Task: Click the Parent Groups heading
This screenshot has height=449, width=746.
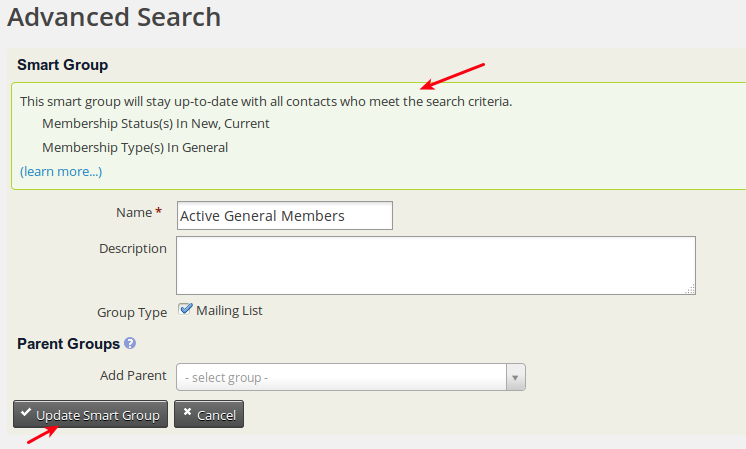Action: click(x=69, y=344)
